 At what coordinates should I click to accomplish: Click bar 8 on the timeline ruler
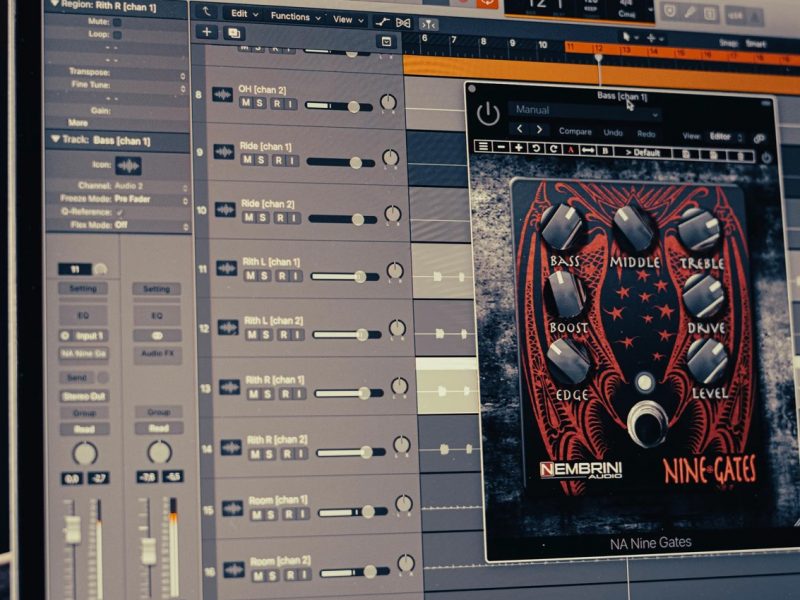483,41
